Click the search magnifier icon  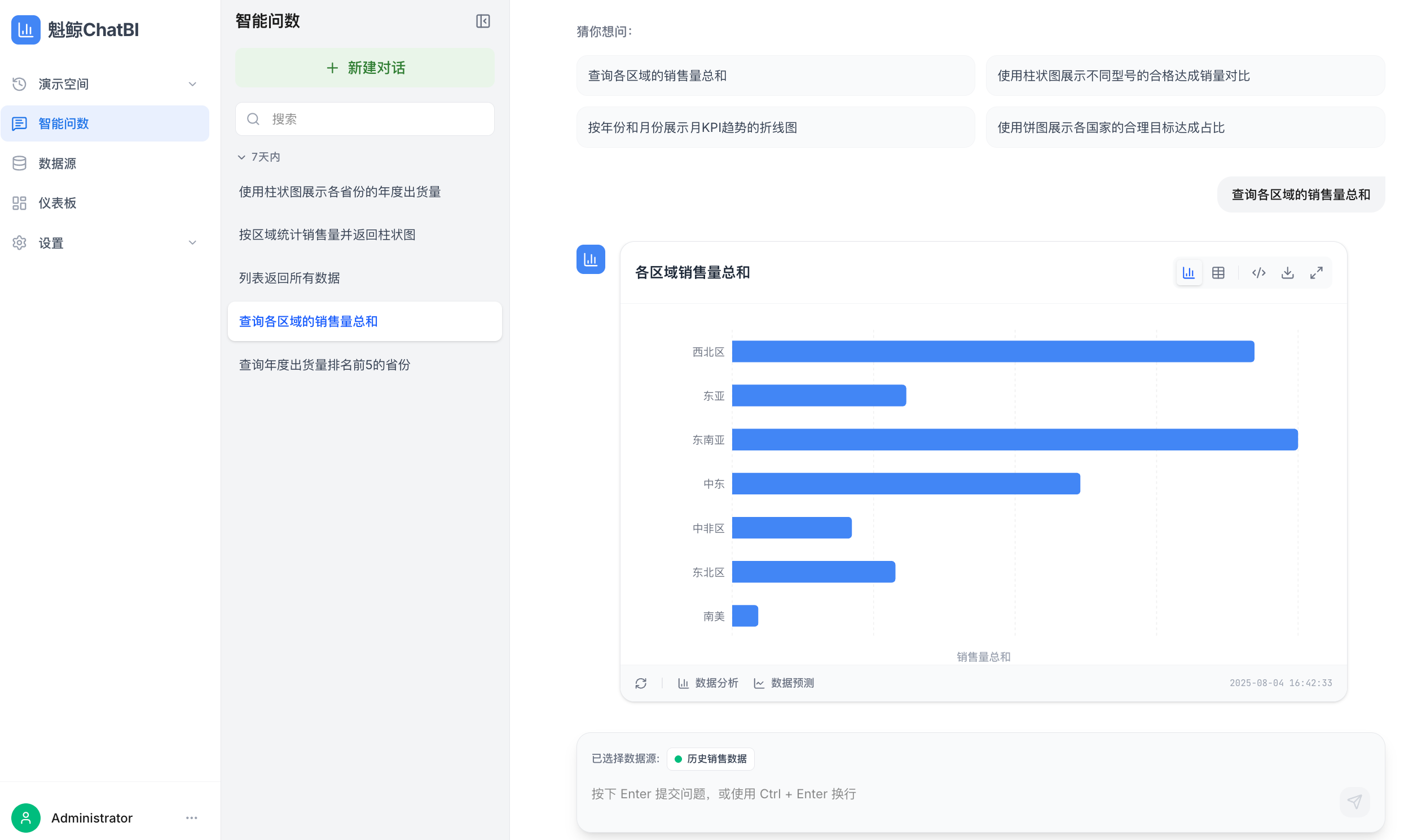(x=253, y=119)
